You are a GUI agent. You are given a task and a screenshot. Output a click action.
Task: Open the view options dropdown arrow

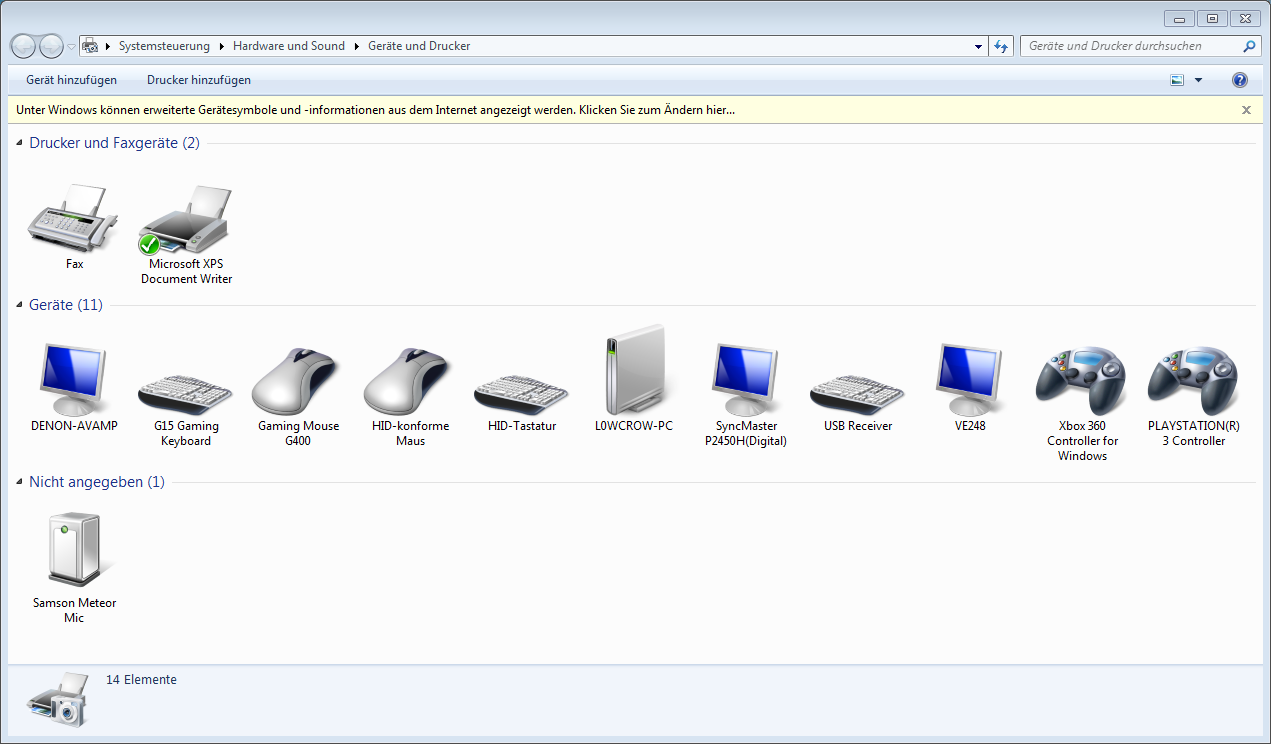point(1198,80)
